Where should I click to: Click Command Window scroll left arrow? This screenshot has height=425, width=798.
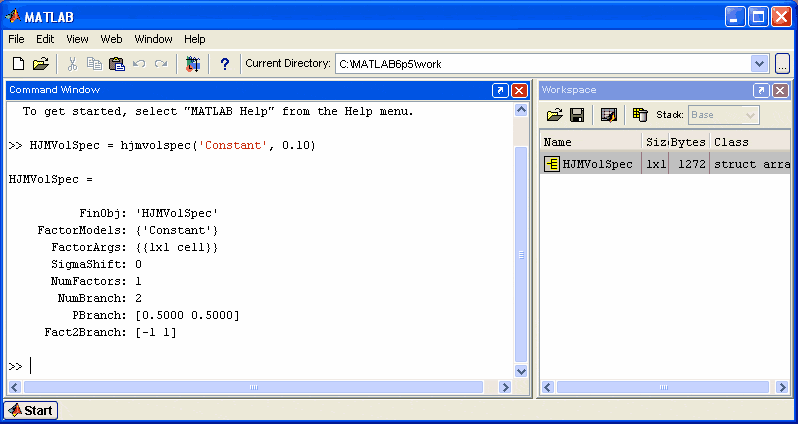15,387
